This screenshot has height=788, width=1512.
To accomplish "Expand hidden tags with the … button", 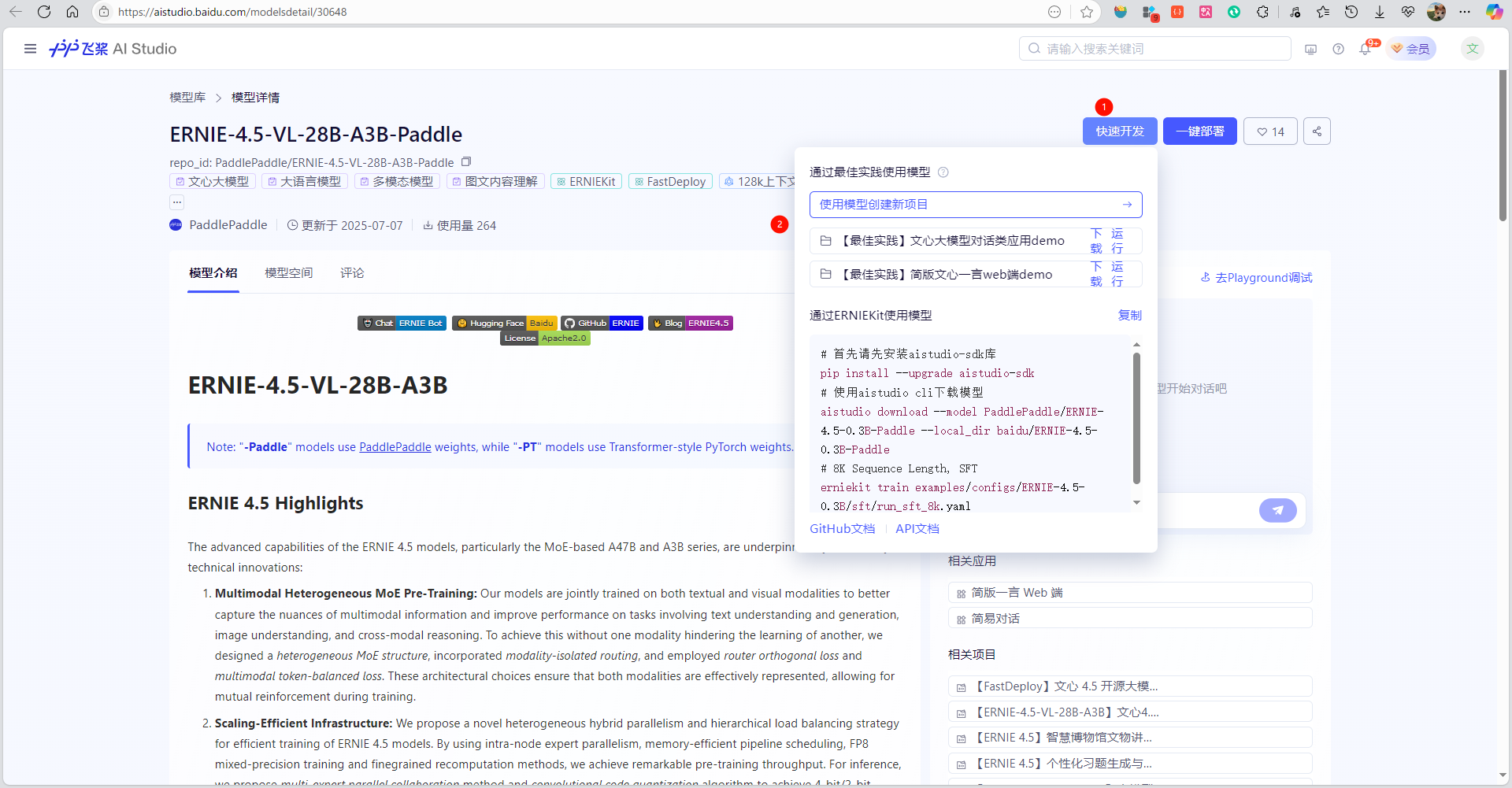I will point(177,202).
